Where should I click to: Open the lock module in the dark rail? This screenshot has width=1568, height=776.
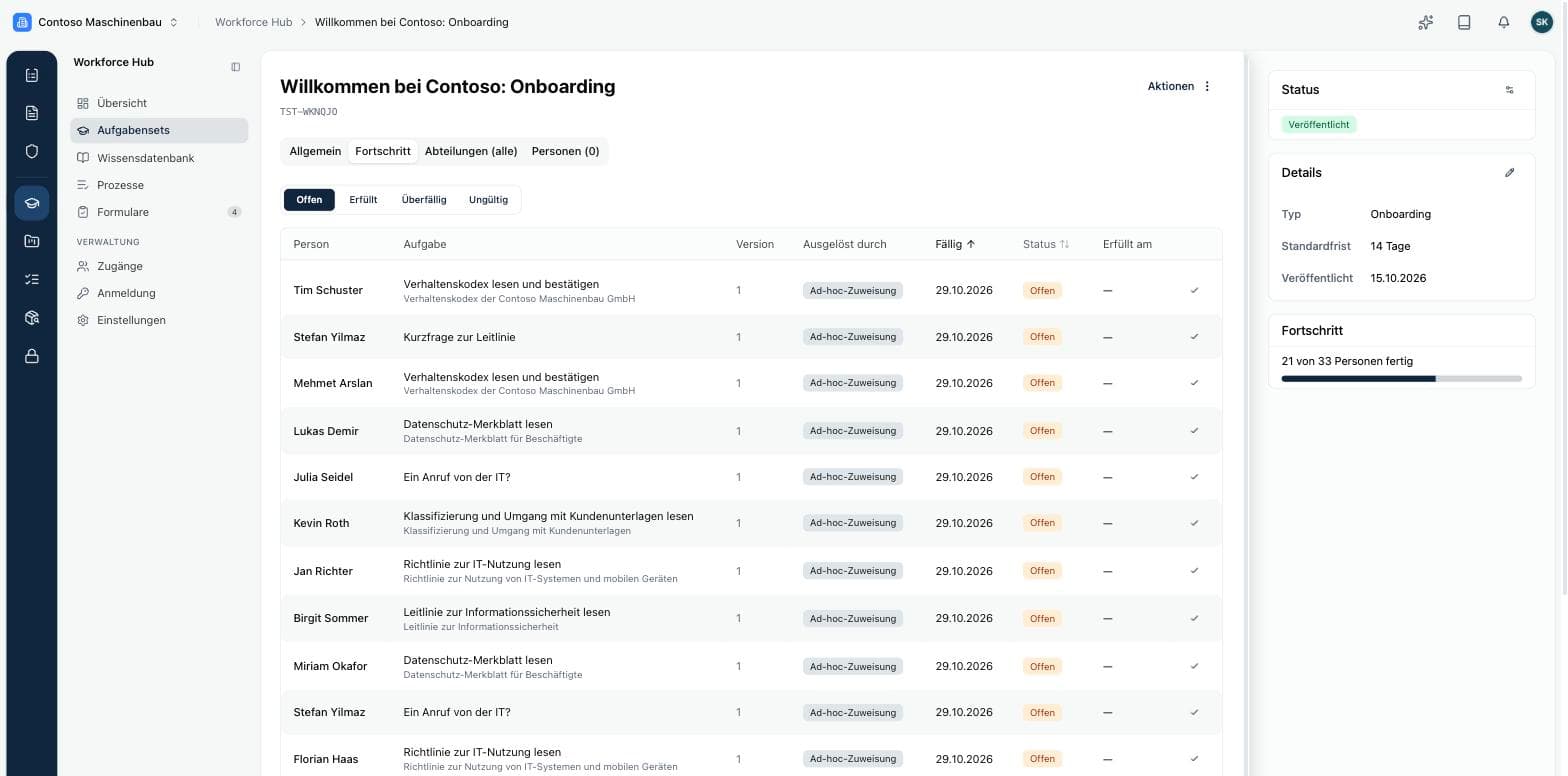[x=32, y=356]
